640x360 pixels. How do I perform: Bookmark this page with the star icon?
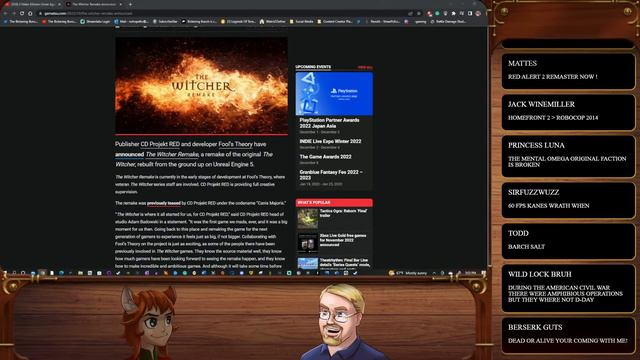(418, 13)
